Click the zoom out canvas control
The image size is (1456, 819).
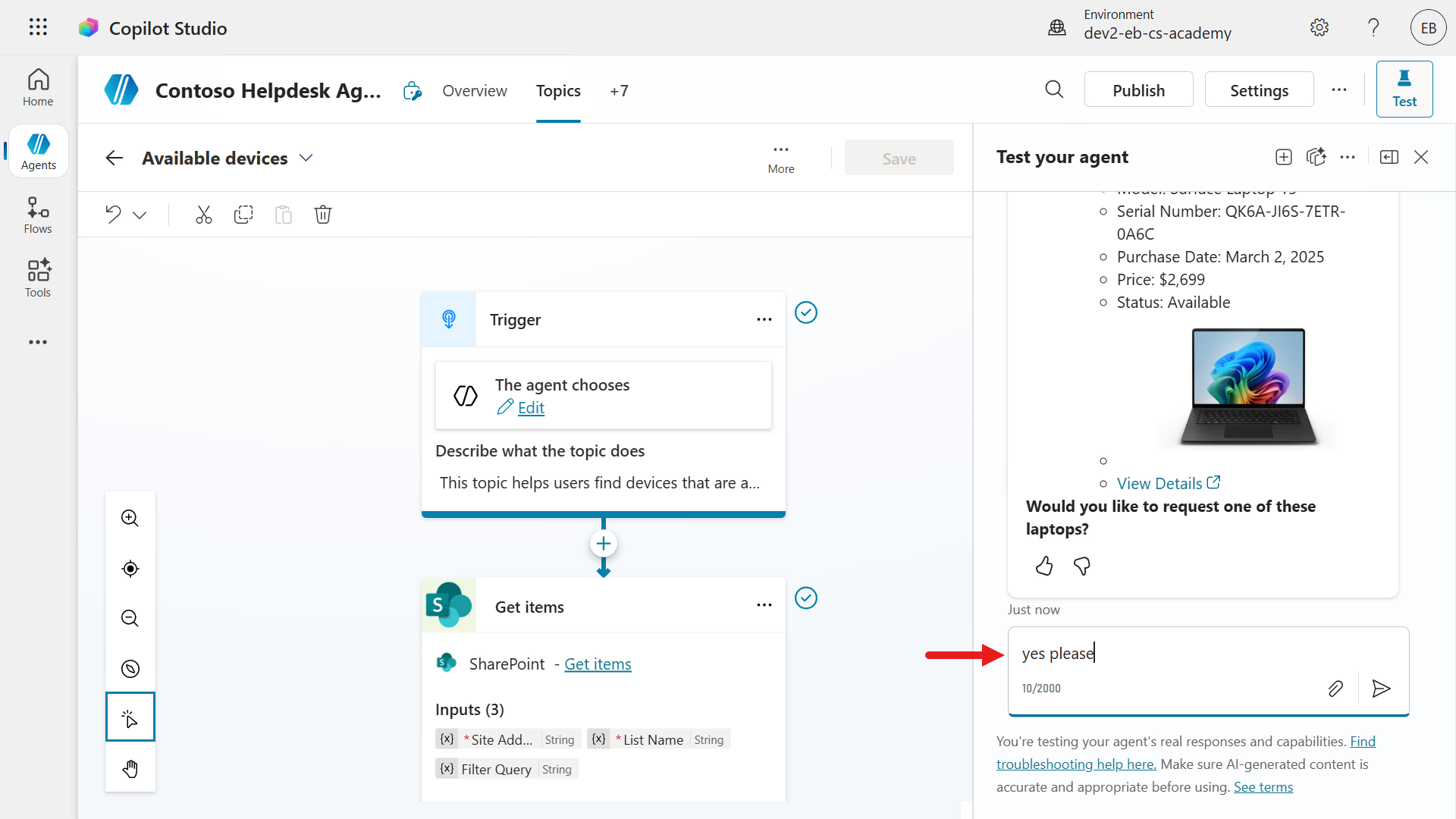(130, 619)
